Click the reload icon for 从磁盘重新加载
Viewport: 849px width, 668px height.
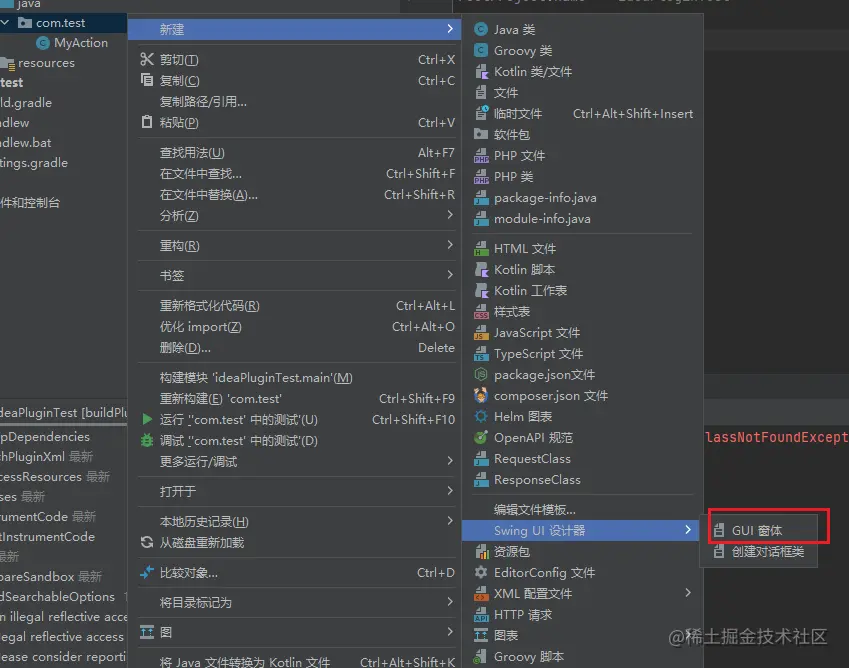click(147, 542)
